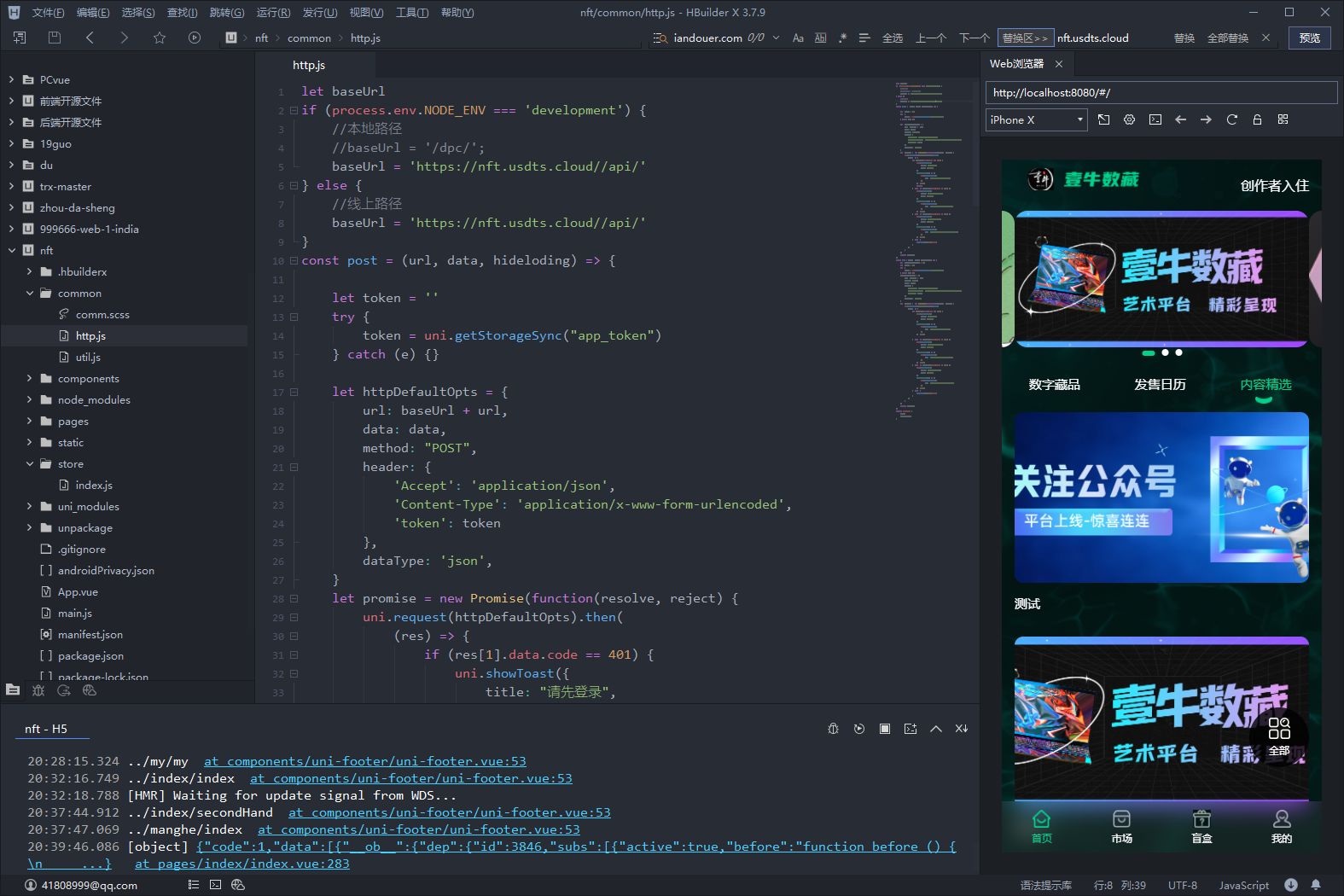
Task: Click the 预览 preview button
Action: 1310,38
